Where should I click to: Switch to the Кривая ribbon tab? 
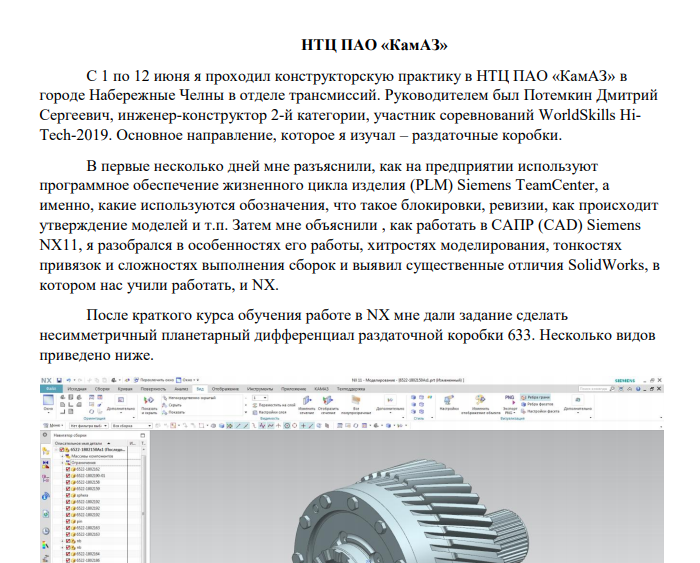point(125,389)
